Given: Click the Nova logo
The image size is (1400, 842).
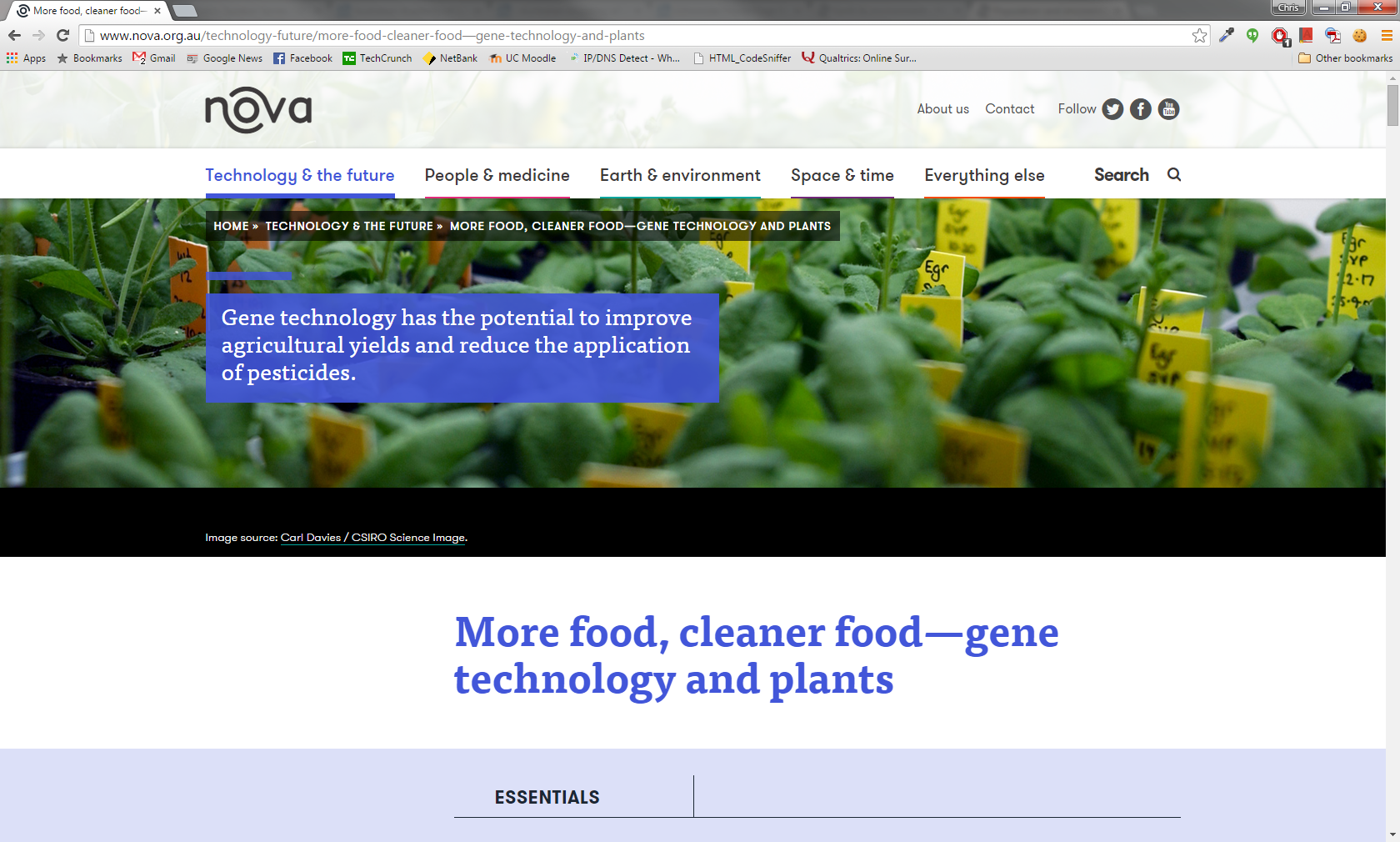Looking at the screenshot, I should pos(258,109).
